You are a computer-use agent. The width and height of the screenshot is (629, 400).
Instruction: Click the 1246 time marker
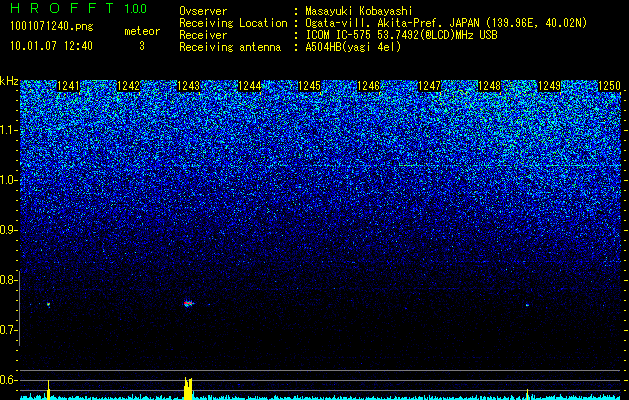[368, 86]
